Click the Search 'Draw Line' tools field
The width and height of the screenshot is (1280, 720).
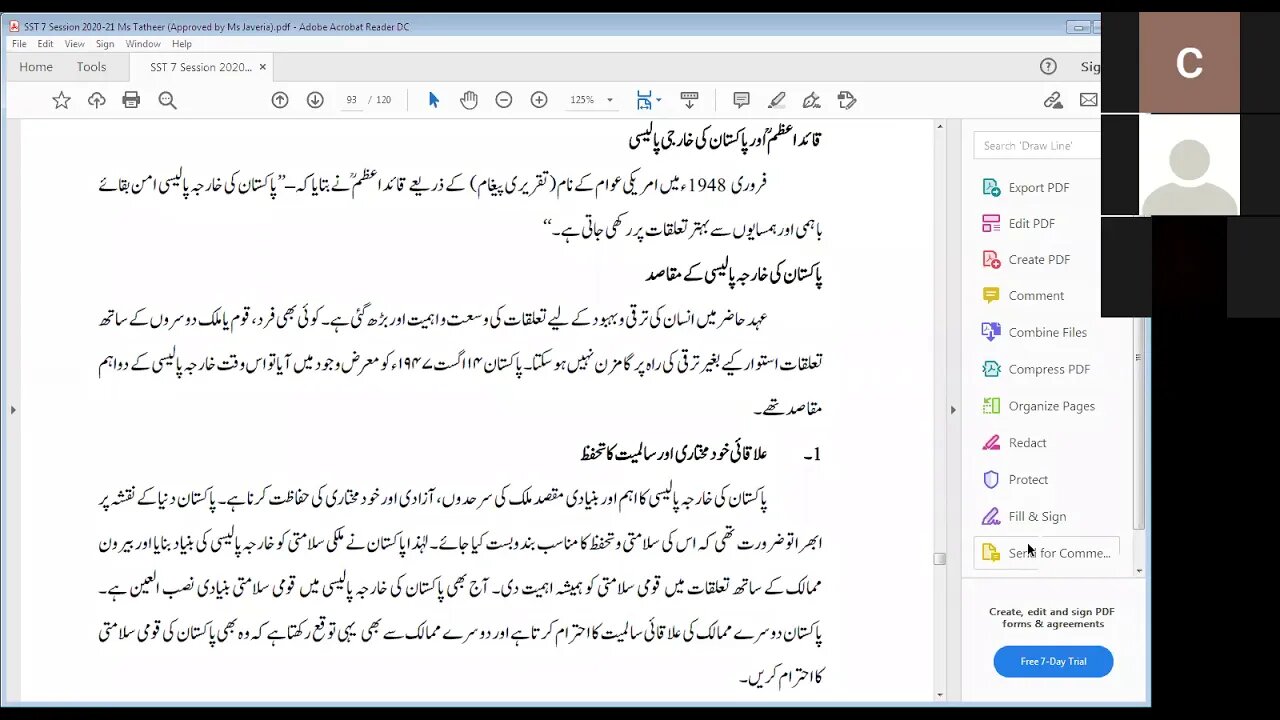(x=1037, y=146)
